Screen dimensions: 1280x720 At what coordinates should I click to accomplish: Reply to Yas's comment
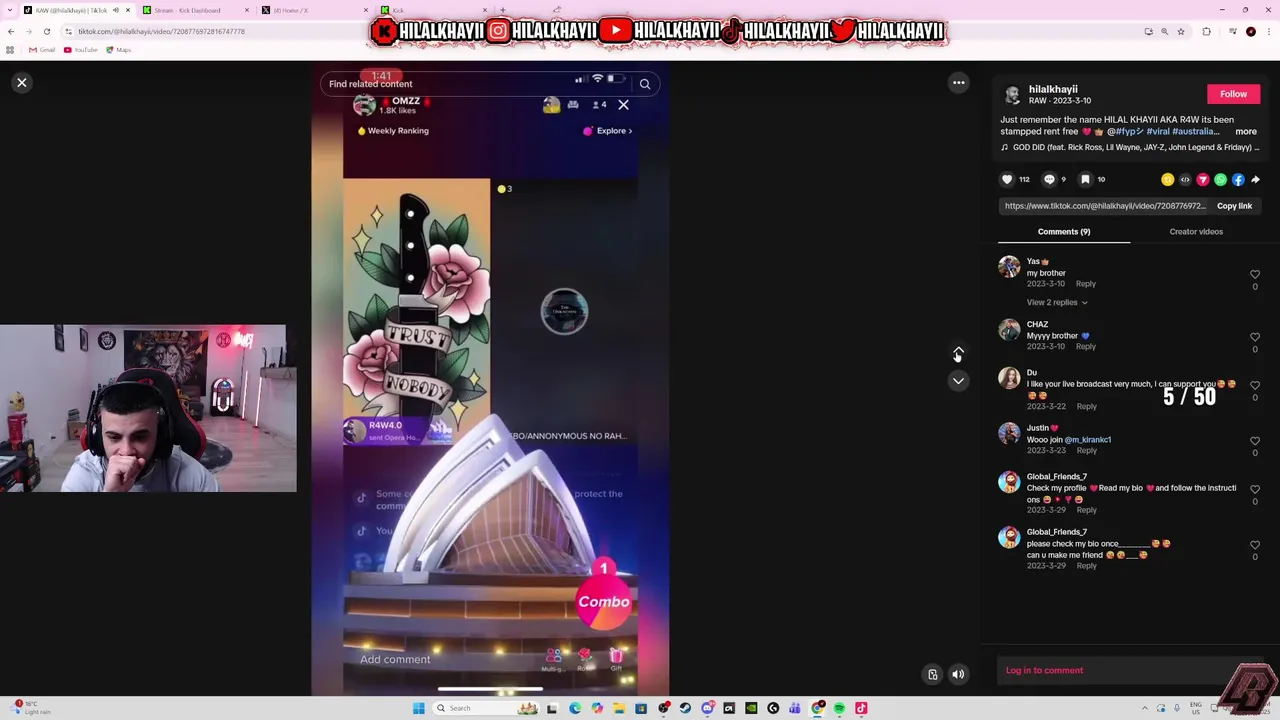[x=1085, y=284]
